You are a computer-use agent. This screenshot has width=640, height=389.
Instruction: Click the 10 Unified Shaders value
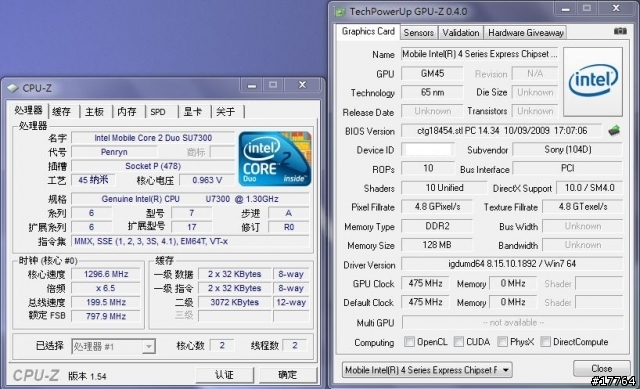pyautogui.click(x=444, y=188)
